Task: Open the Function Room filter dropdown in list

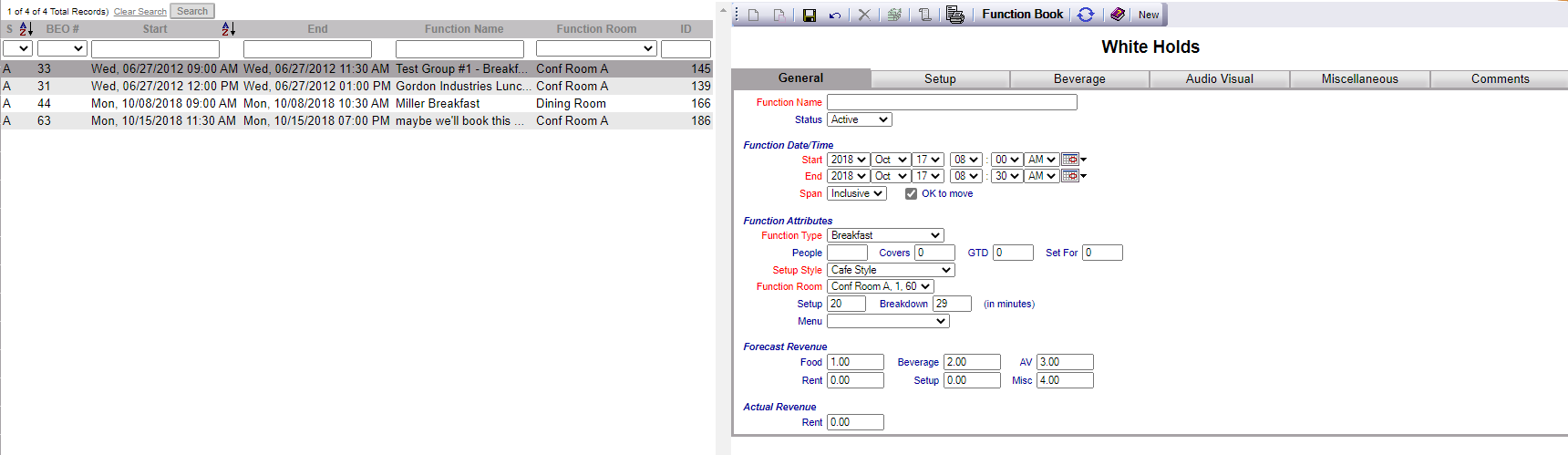Action: (x=596, y=48)
